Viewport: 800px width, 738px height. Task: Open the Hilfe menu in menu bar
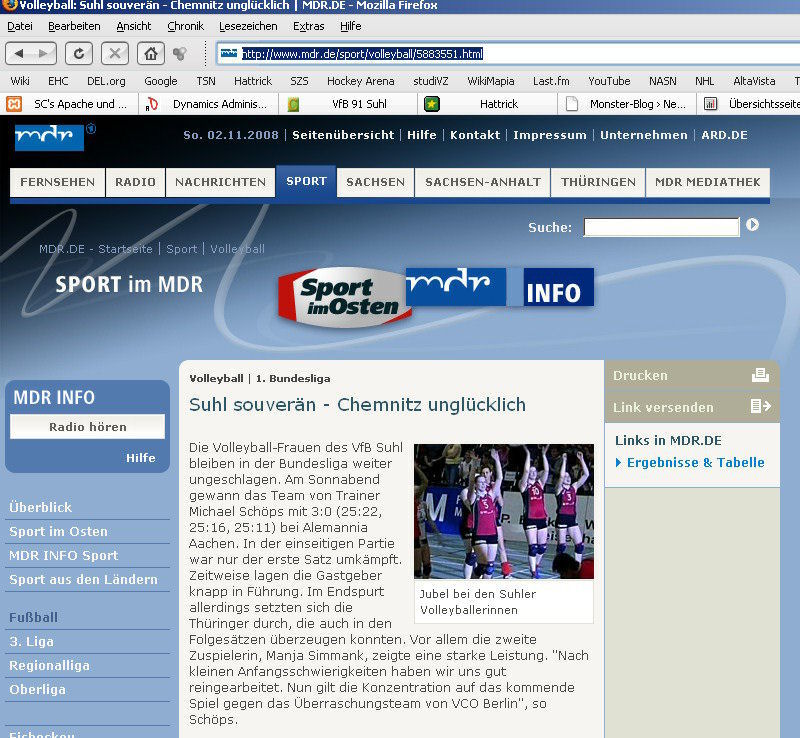[x=351, y=26]
